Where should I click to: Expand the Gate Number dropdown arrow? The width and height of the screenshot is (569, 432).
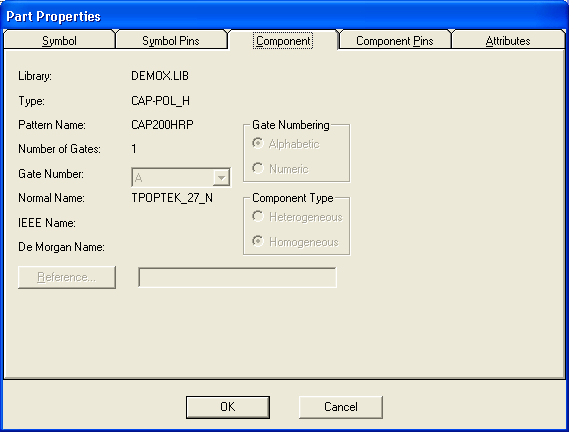(221, 178)
